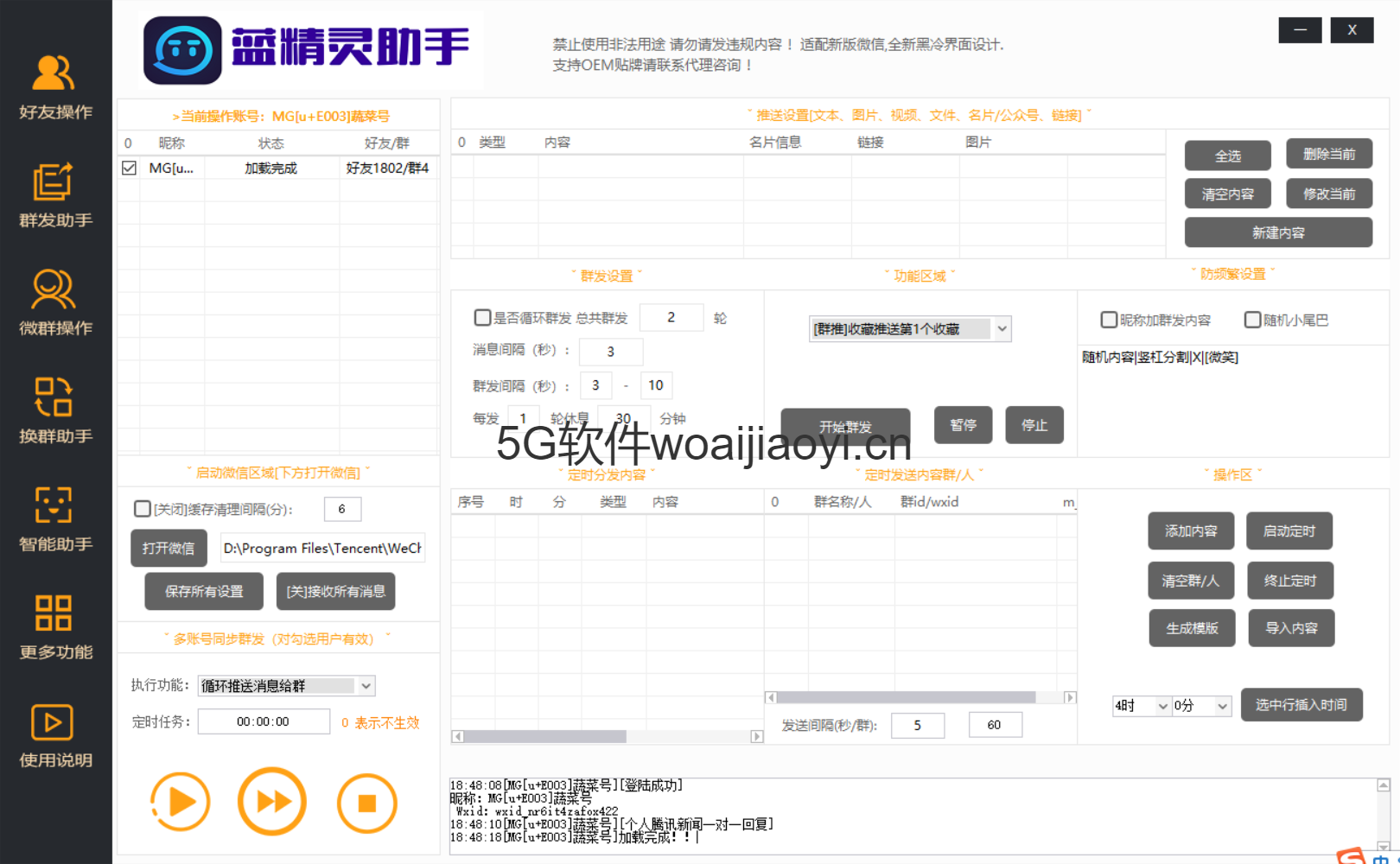1400x864 pixels.
Task: Enable 是否循环群发 checkbox
Action: (x=482, y=318)
